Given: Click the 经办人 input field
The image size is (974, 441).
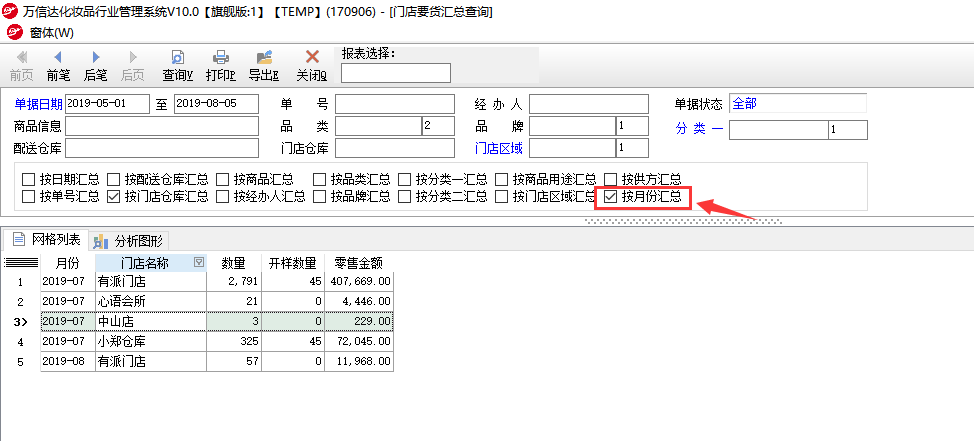Looking at the screenshot, I should point(589,104).
